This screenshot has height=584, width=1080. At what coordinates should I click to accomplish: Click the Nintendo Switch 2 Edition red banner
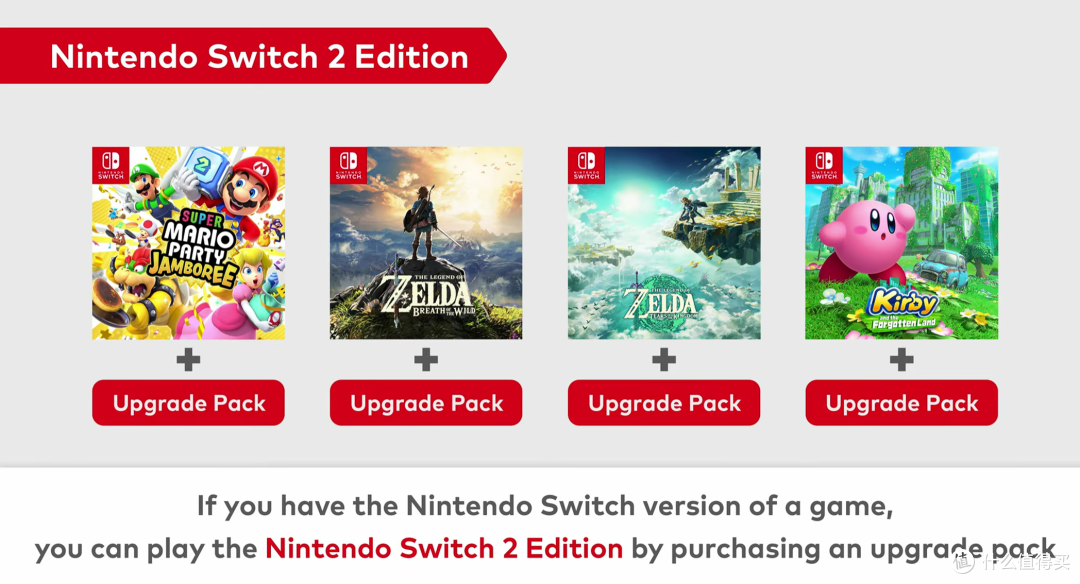[251, 56]
